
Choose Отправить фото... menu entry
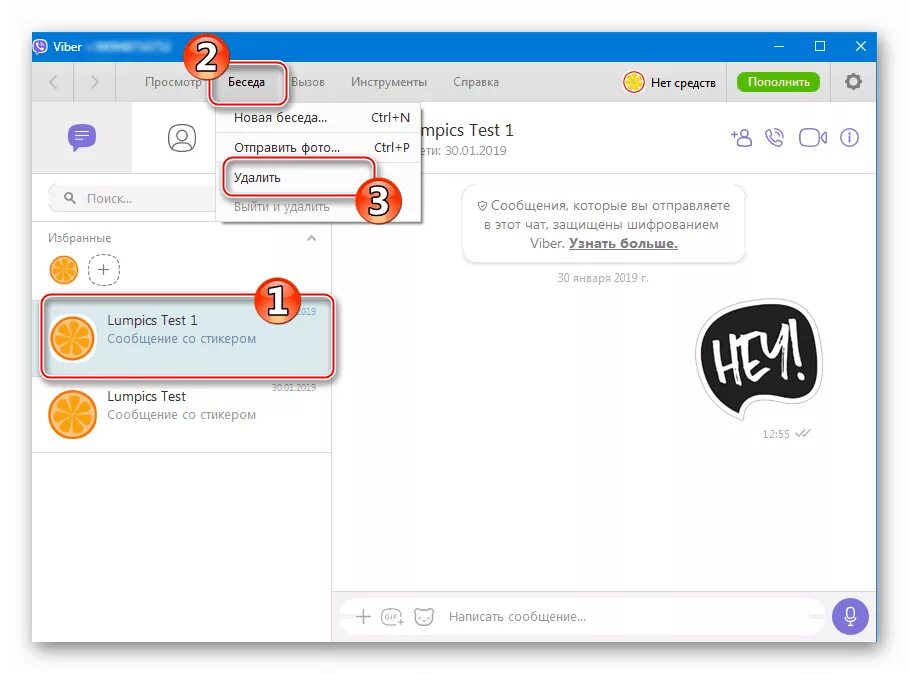point(318,148)
